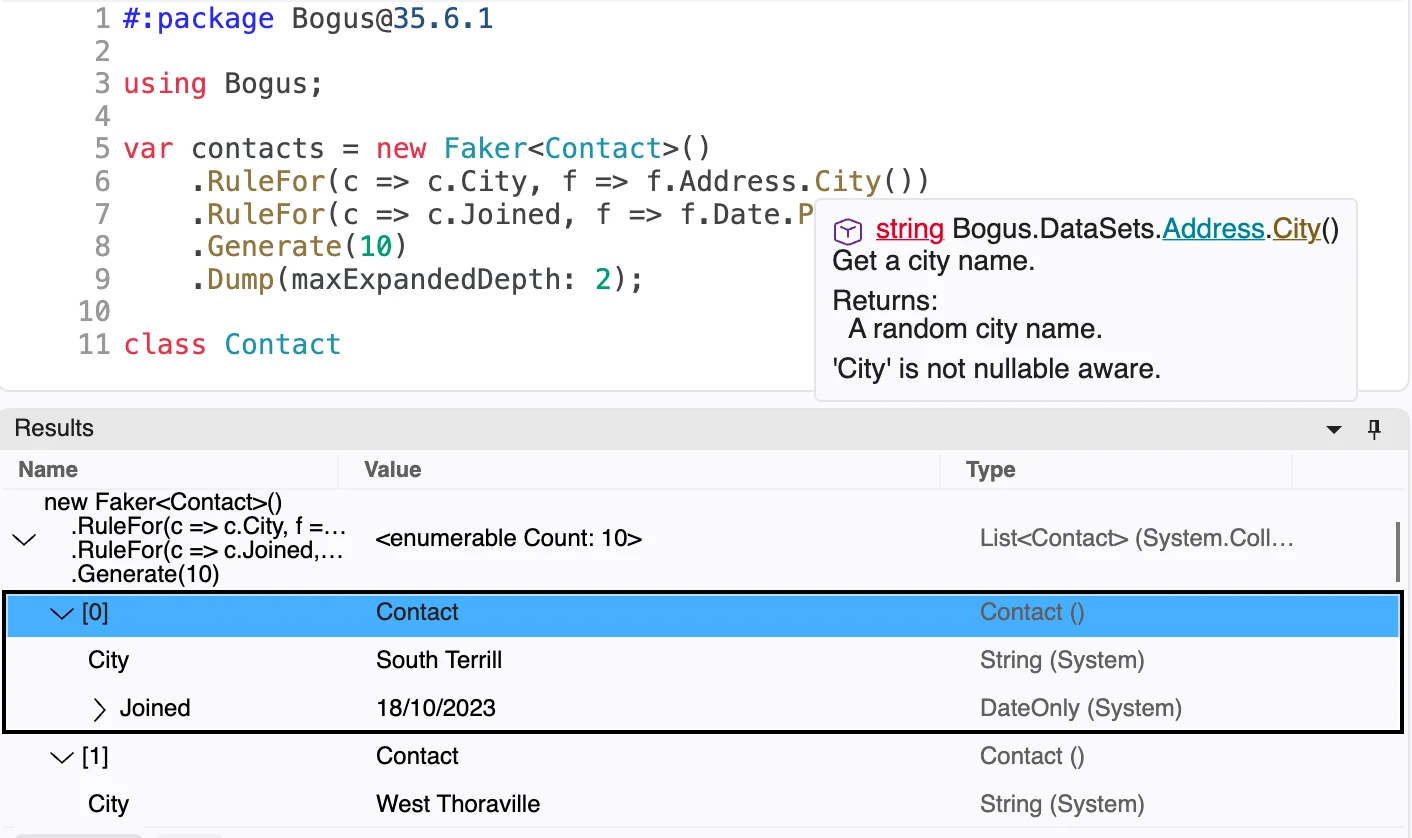This screenshot has height=838, width=1412.
Task: Click the method cube icon in tooltip
Action: point(848,231)
